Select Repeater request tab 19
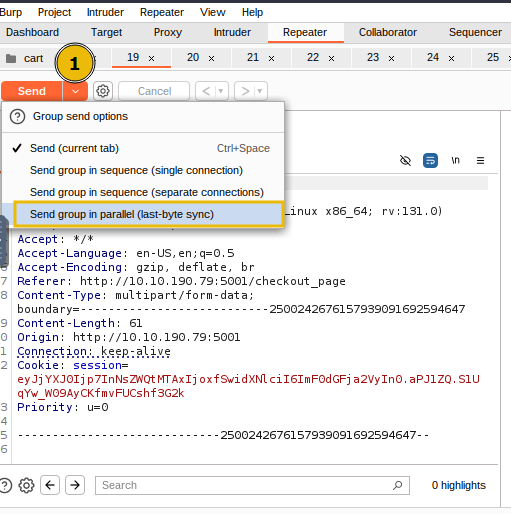Image resolution: width=511 pixels, height=514 pixels. pos(133,57)
